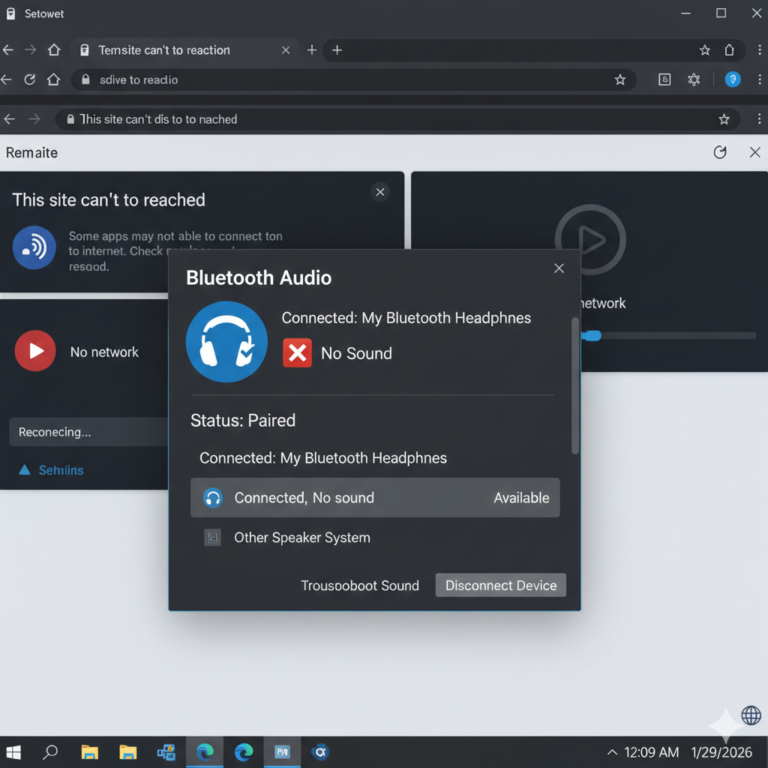Click the red play button beside No network
Image resolution: width=768 pixels, height=768 pixels.
pyautogui.click(x=35, y=351)
